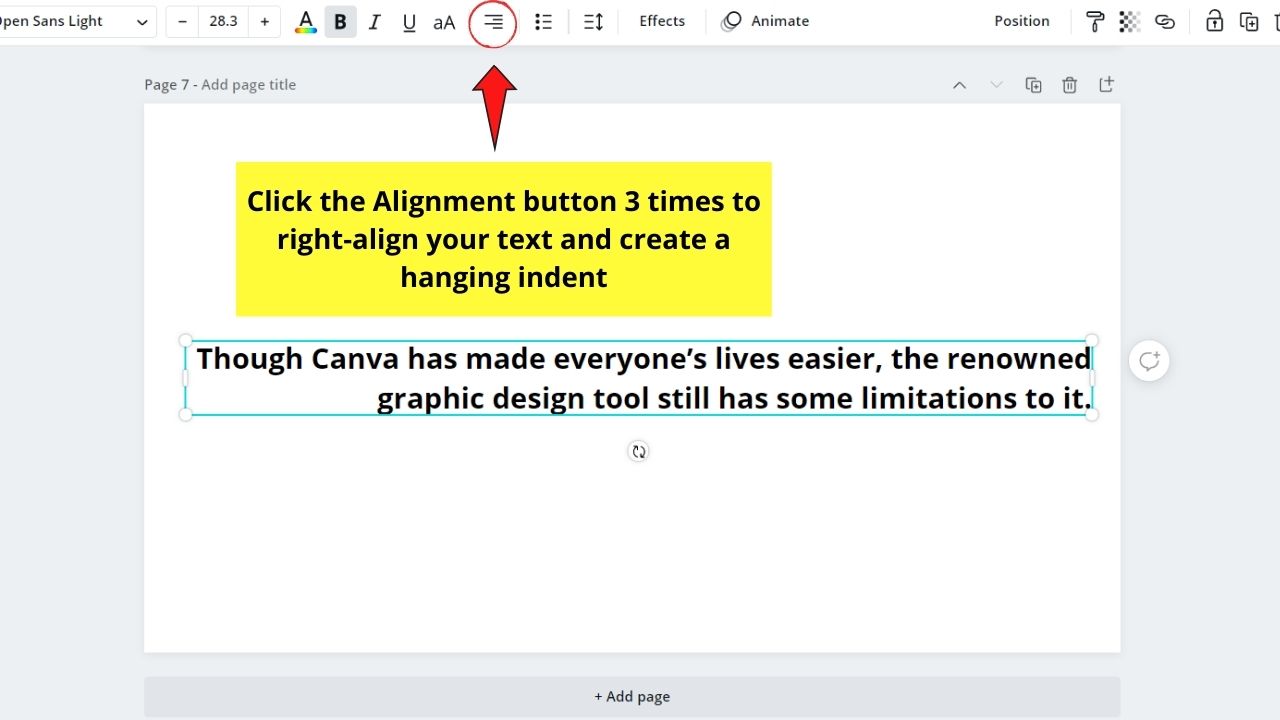Delete page 7 with trash icon
This screenshot has width=1280, height=720.
coord(1070,85)
